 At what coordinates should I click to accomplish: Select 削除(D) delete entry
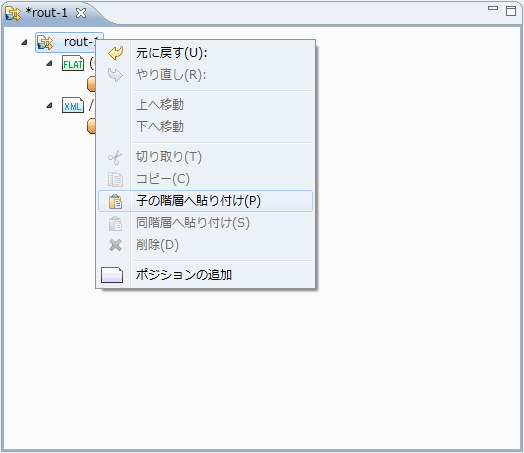pos(206,245)
